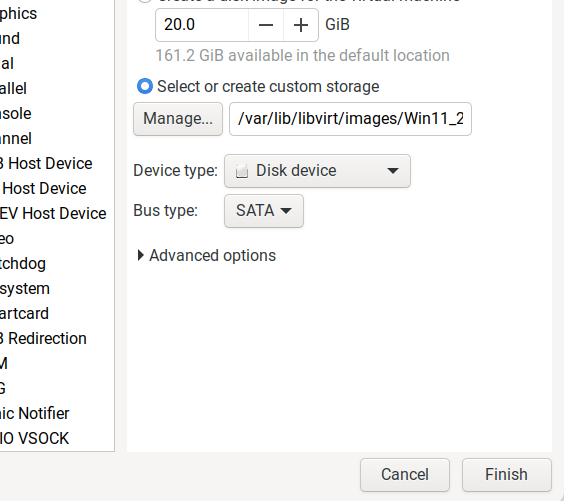This screenshot has width=564, height=501.
Task: Select the custom storage radio button
Action: coord(145,87)
